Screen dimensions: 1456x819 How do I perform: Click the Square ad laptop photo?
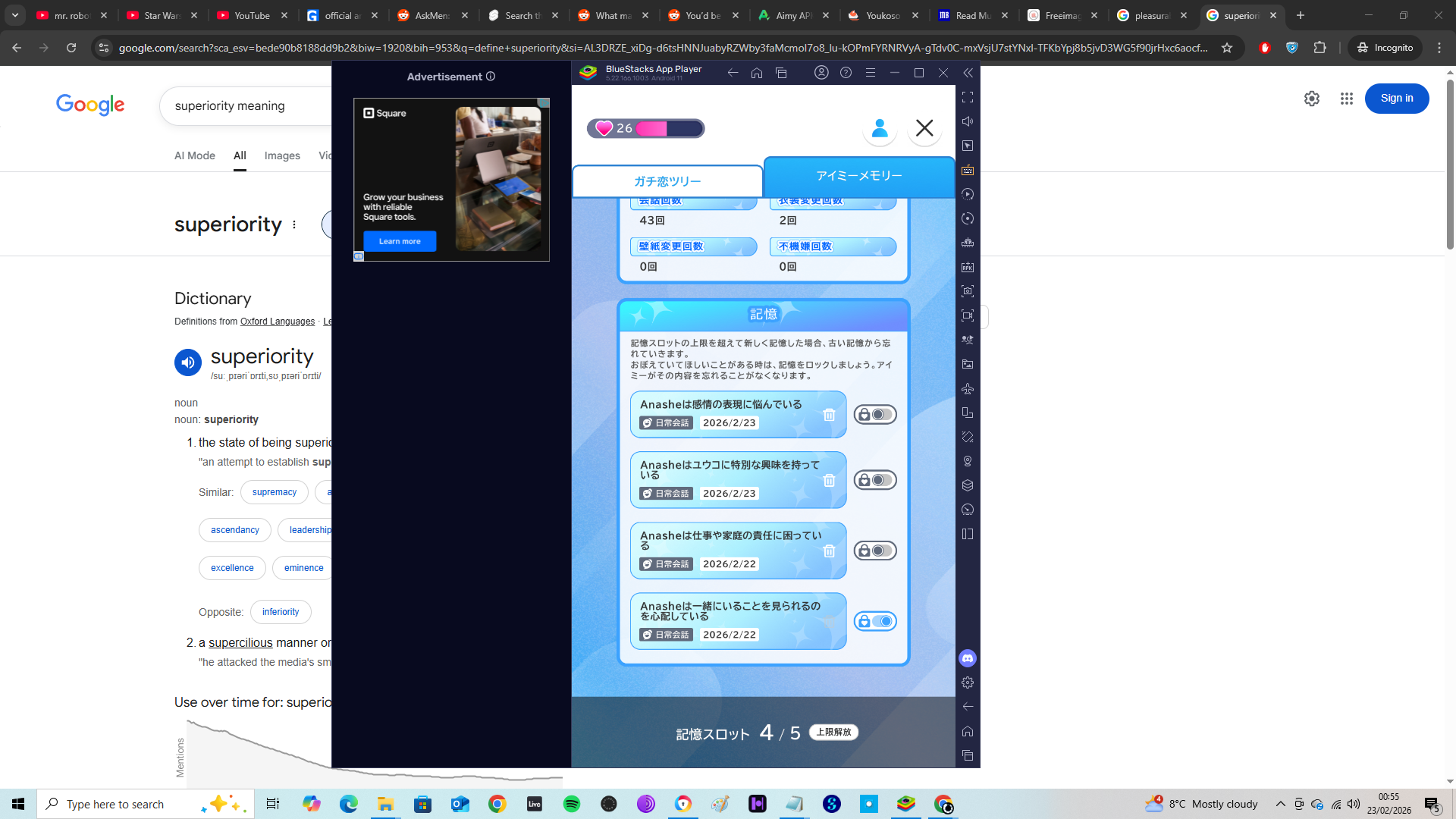tap(498, 179)
